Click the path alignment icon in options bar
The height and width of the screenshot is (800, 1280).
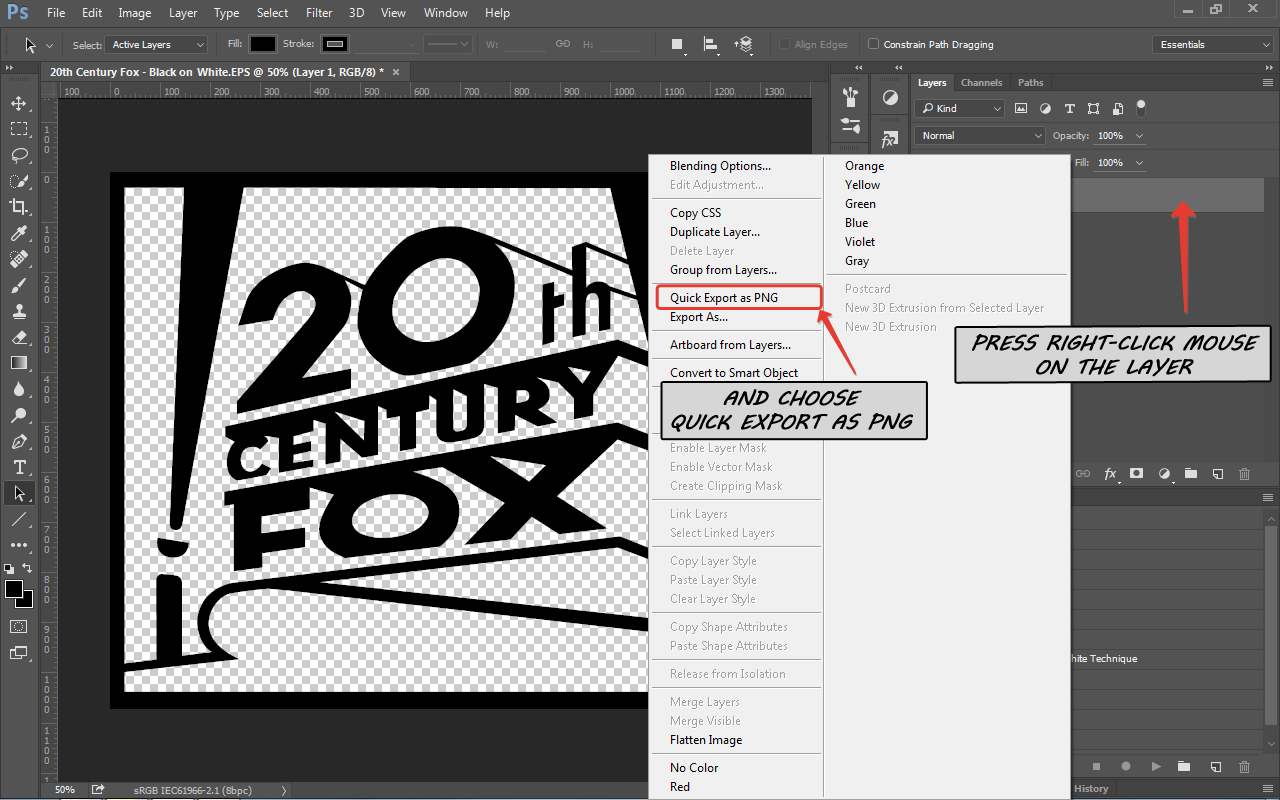(711, 44)
